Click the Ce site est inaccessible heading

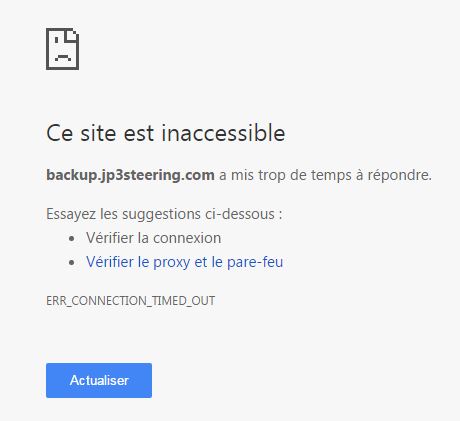point(166,133)
